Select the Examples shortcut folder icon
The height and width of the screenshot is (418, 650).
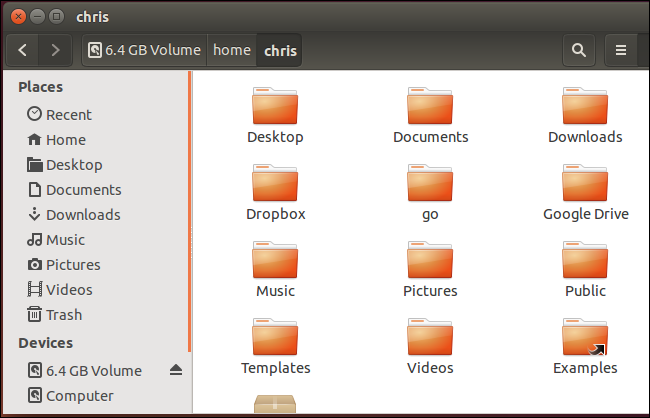click(585, 337)
